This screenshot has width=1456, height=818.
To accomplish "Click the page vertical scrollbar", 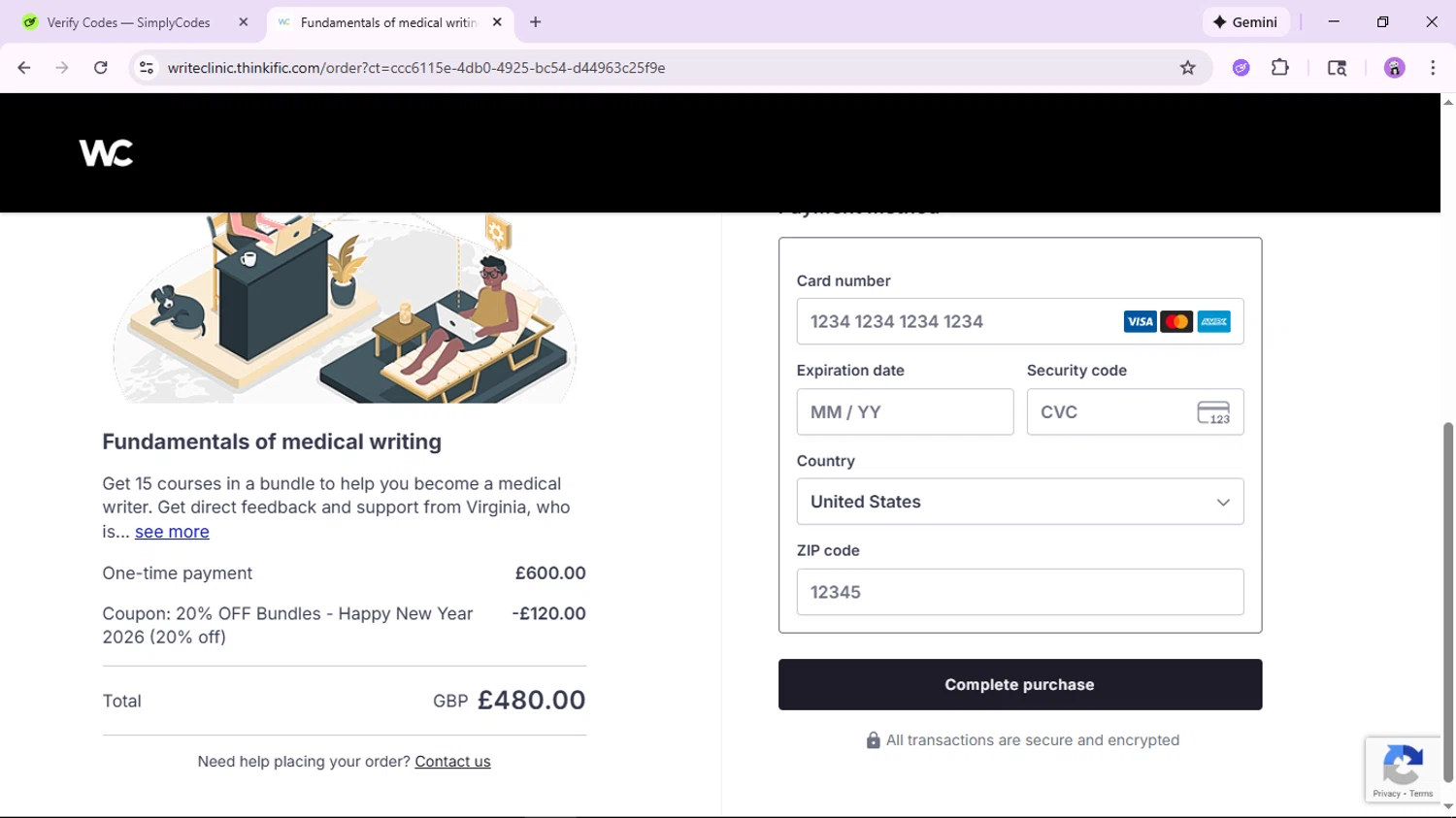I will click(x=1447, y=602).
